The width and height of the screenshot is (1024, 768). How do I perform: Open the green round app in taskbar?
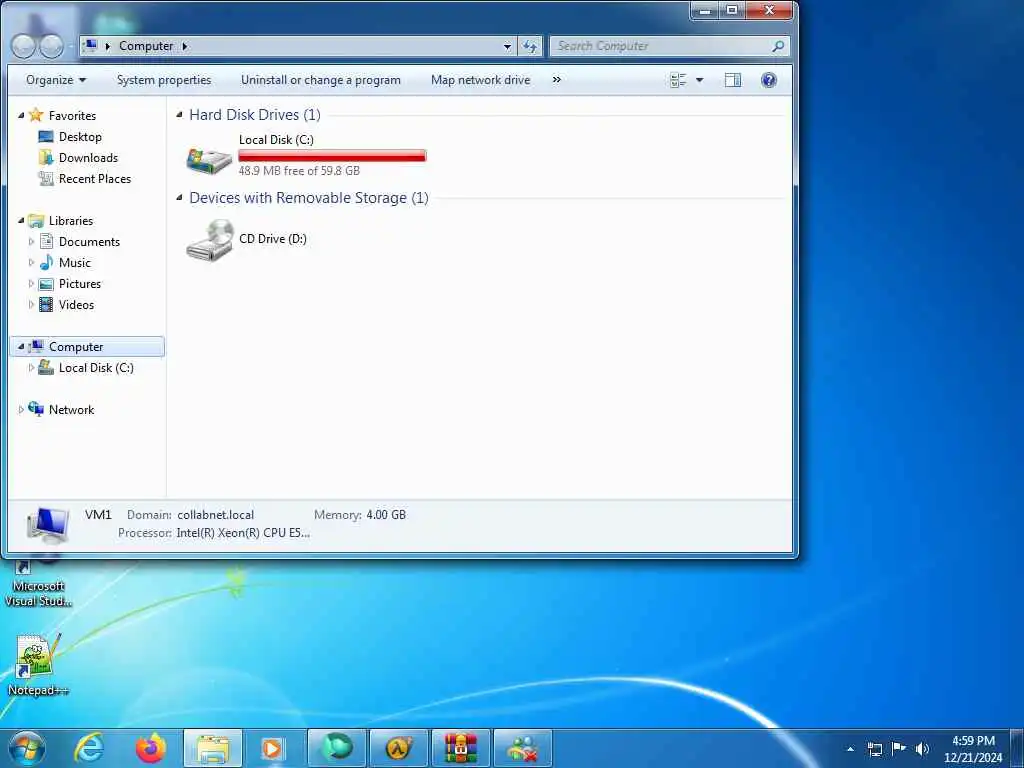coord(337,748)
